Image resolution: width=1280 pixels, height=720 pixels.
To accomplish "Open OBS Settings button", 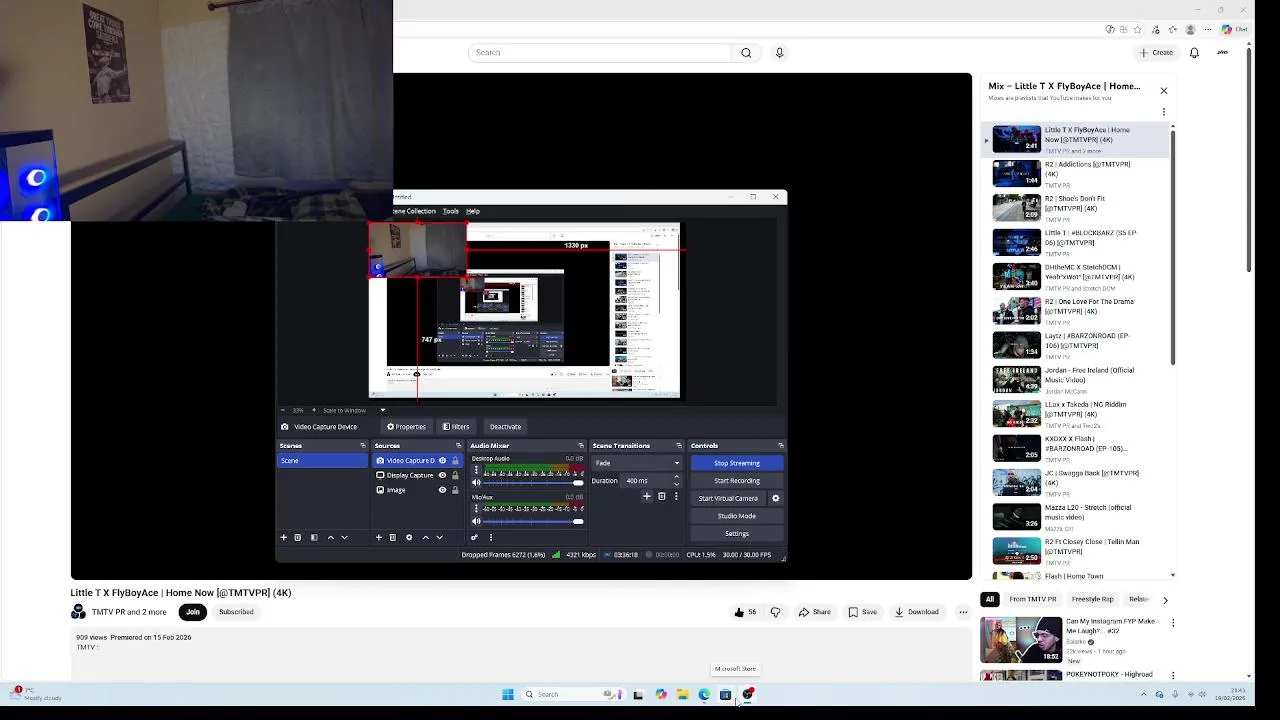I will pyautogui.click(x=737, y=534).
